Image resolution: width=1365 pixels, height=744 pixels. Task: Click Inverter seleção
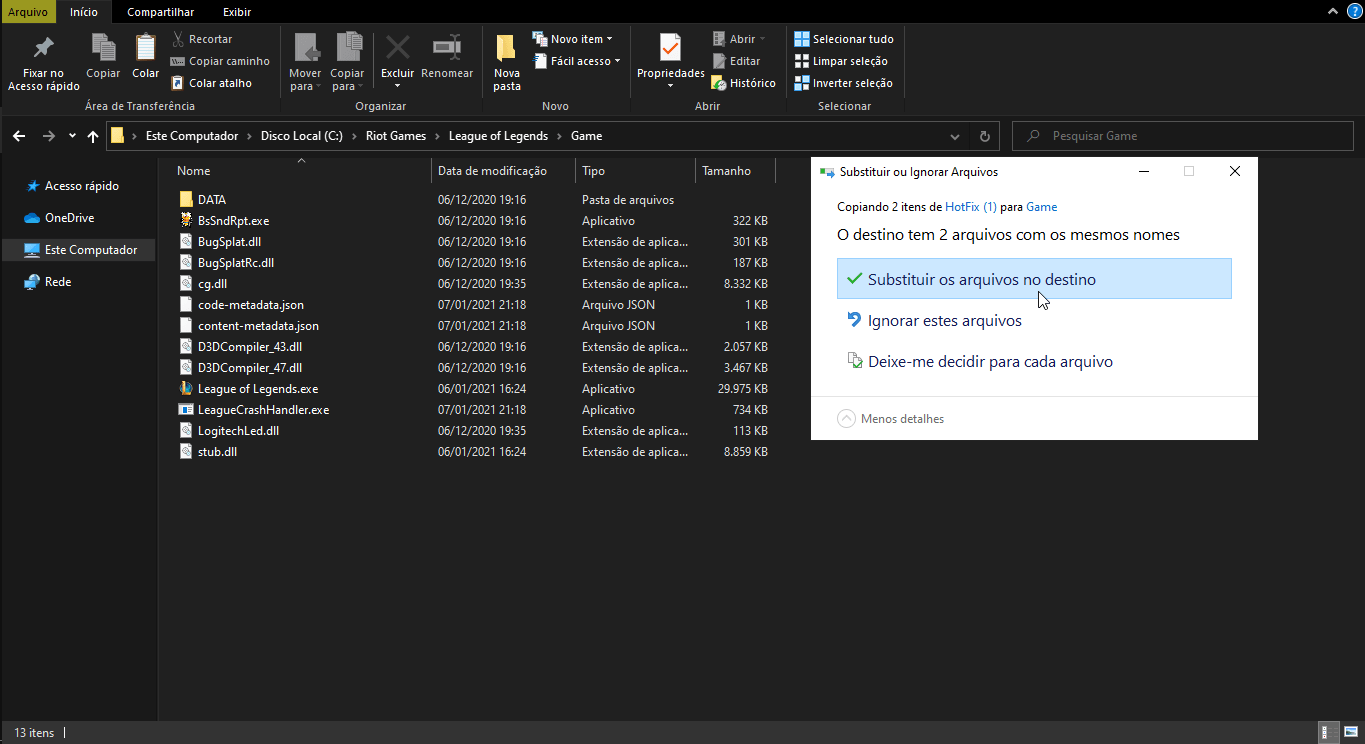point(843,83)
